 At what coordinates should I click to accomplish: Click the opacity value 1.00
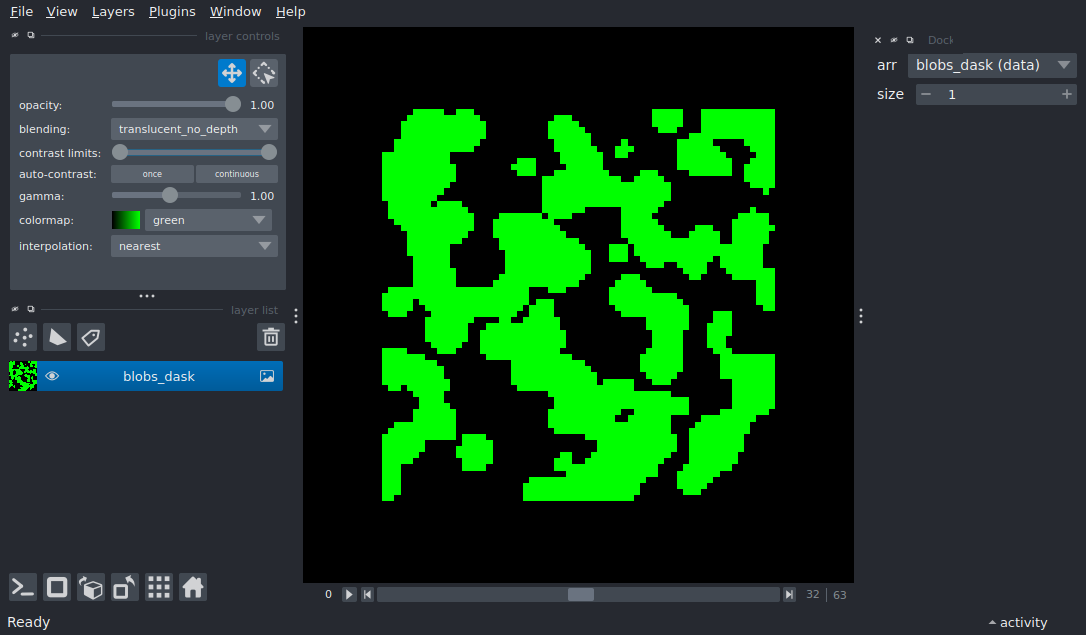(x=262, y=105)
